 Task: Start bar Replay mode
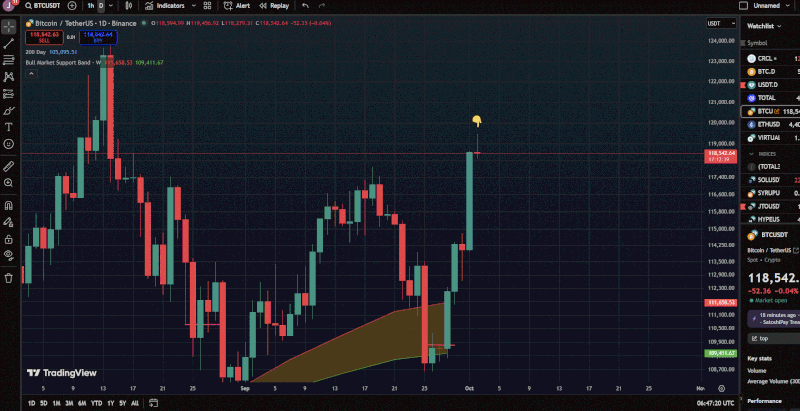click(274, 6)
